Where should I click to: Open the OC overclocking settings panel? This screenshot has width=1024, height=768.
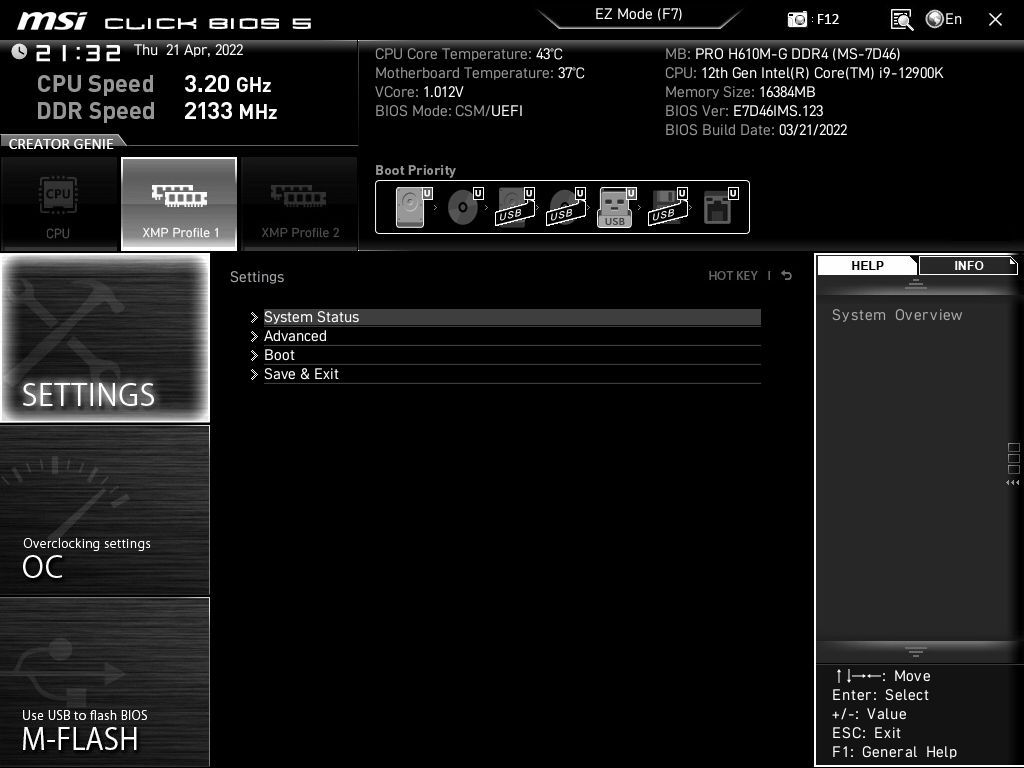105,510
